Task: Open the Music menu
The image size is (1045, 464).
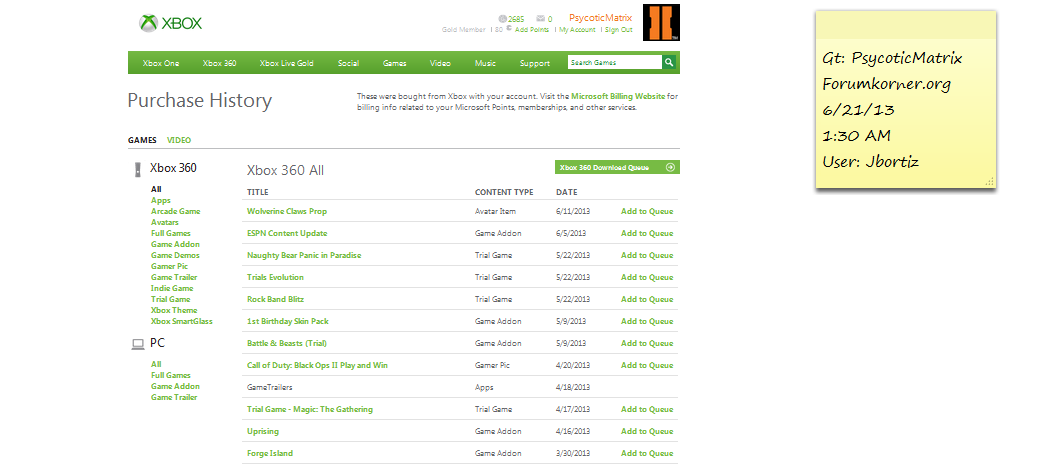Action: (x=485, y=63)
